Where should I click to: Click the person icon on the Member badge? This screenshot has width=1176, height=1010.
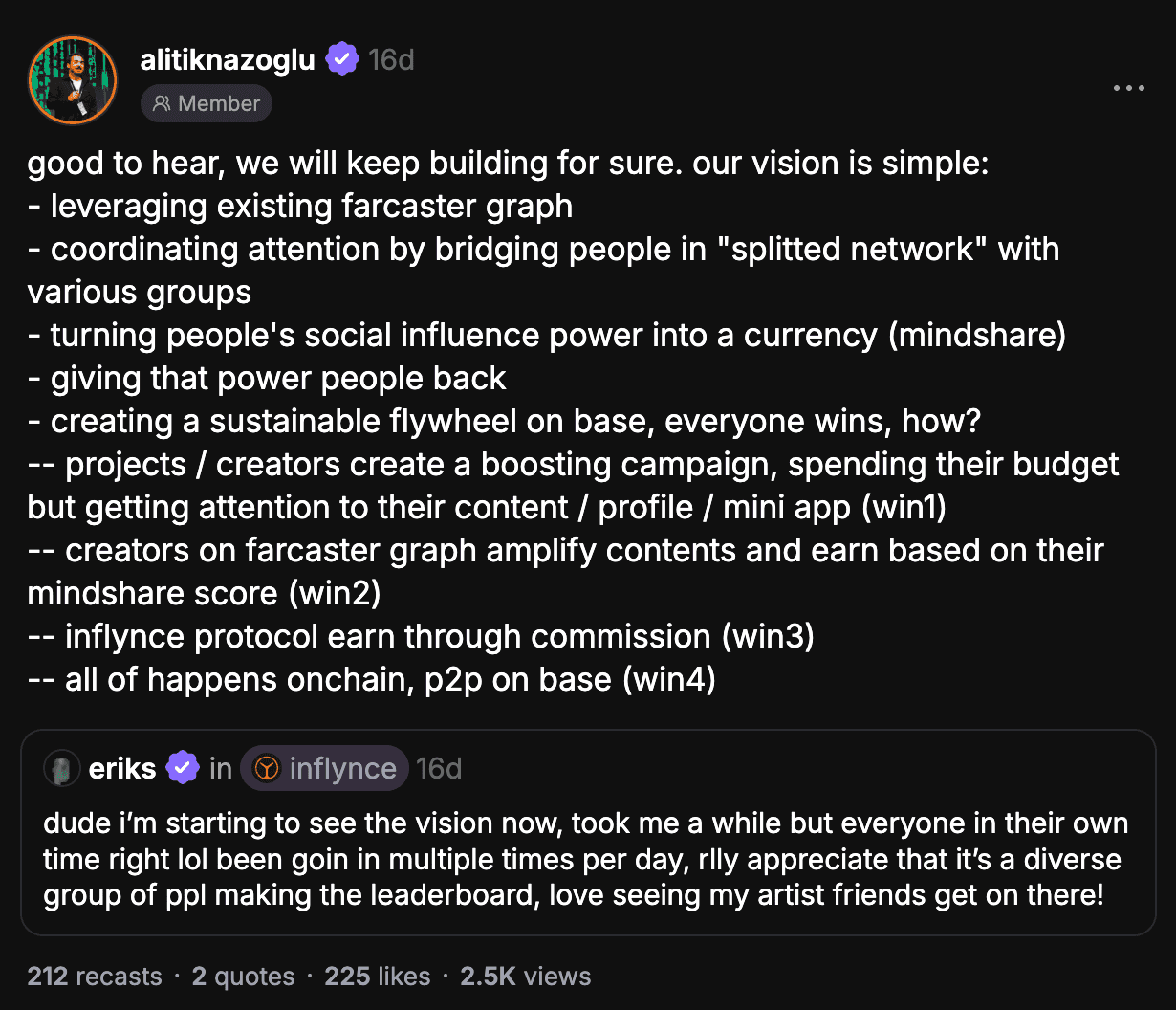[x=162, y=103]
